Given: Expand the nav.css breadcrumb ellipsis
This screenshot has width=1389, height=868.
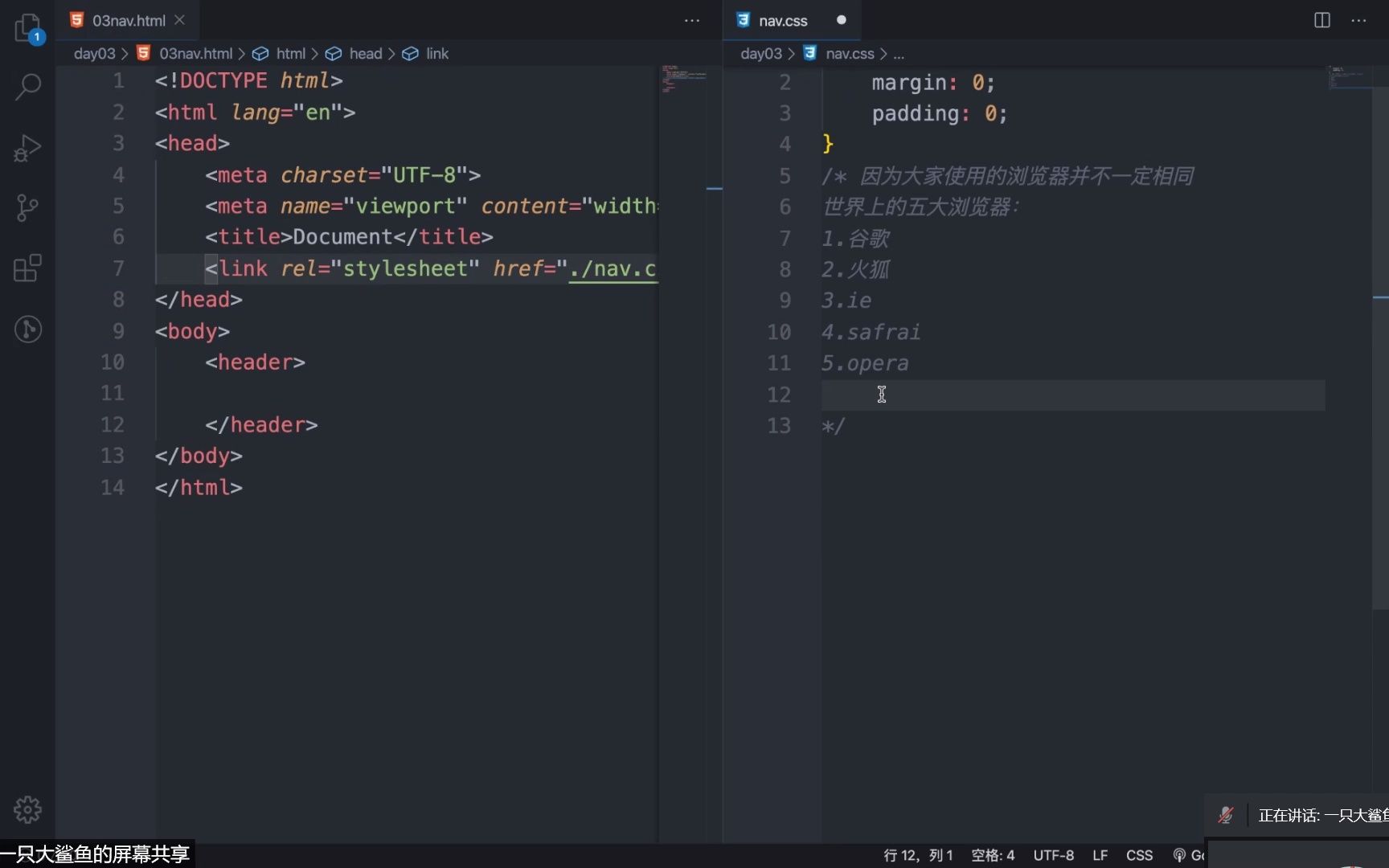Looking at the screenshot, I should pyautogui.click(x=898, y=53).
